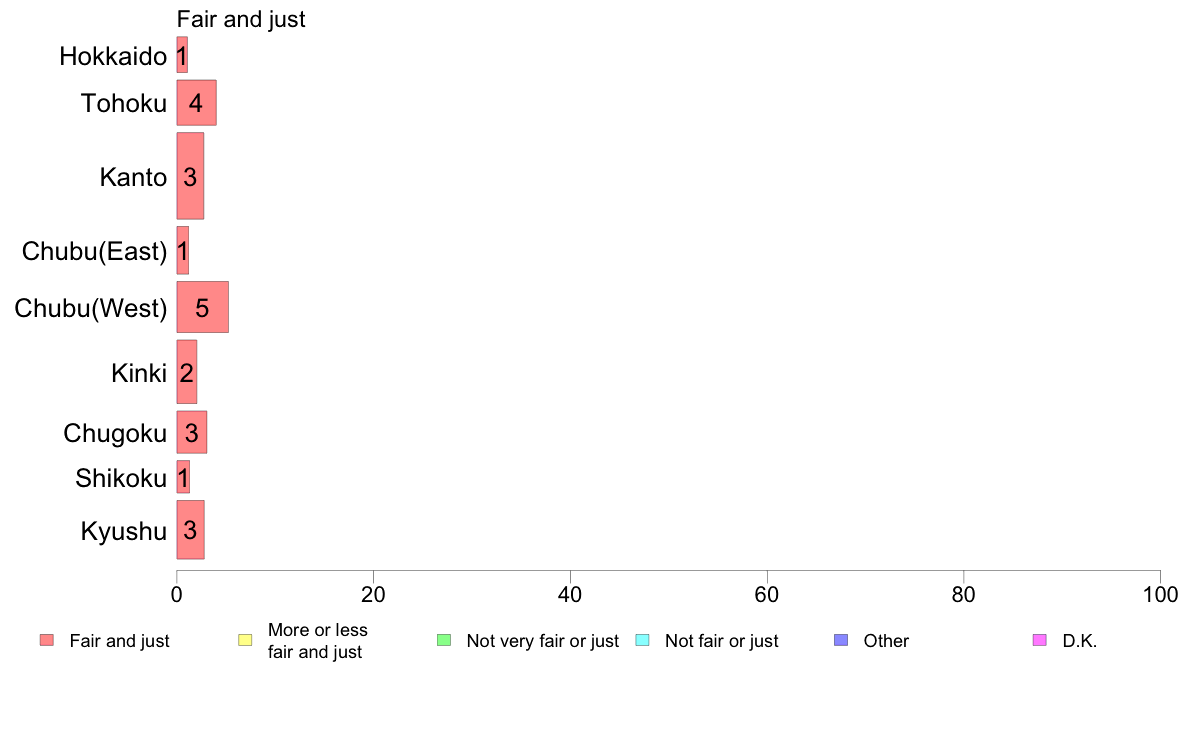Select the Shikoku bar
1188x736 pixels.
pos(183,478)
